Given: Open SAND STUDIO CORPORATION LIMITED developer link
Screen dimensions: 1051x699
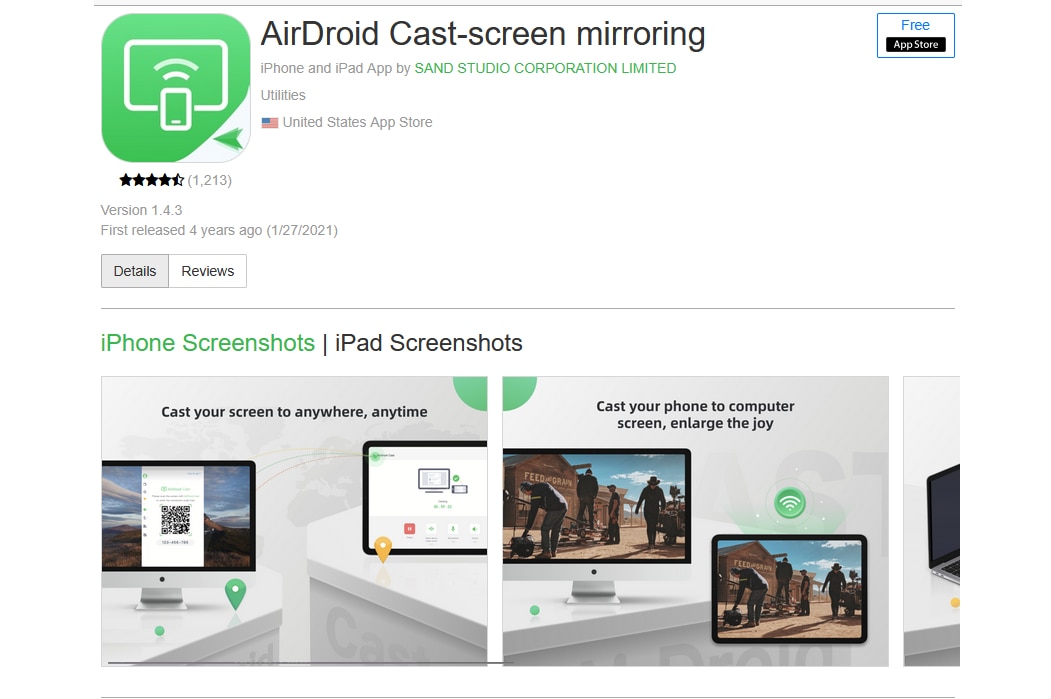Looking at the screenshot, I should click(x=545, y=68).
